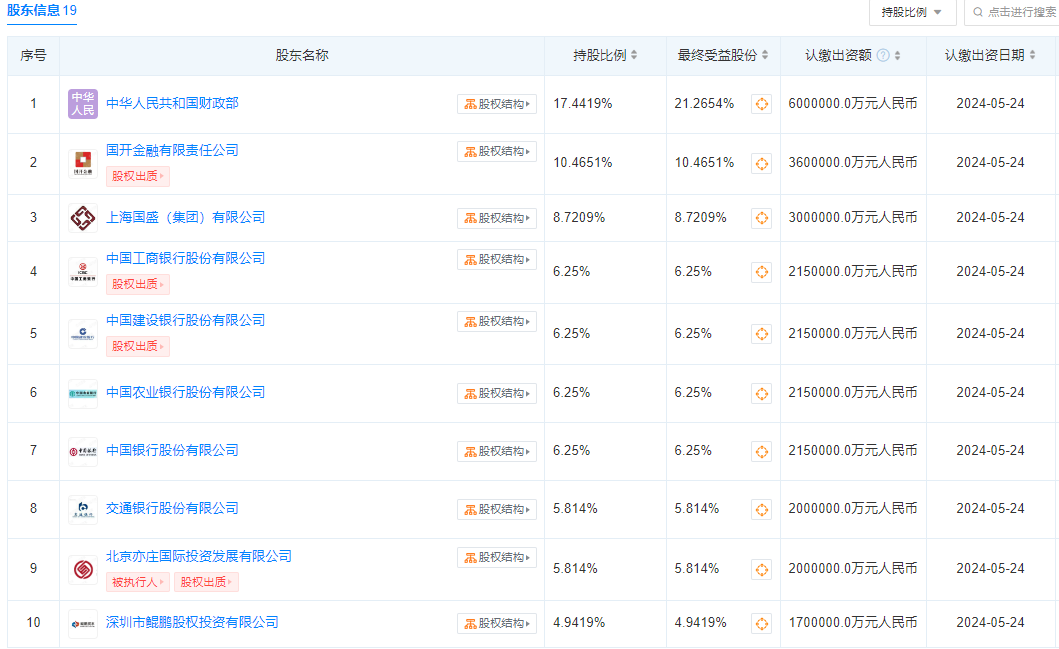Click the 股东名称 column header
Screen dimensions: 1059x649
[302, 55]
